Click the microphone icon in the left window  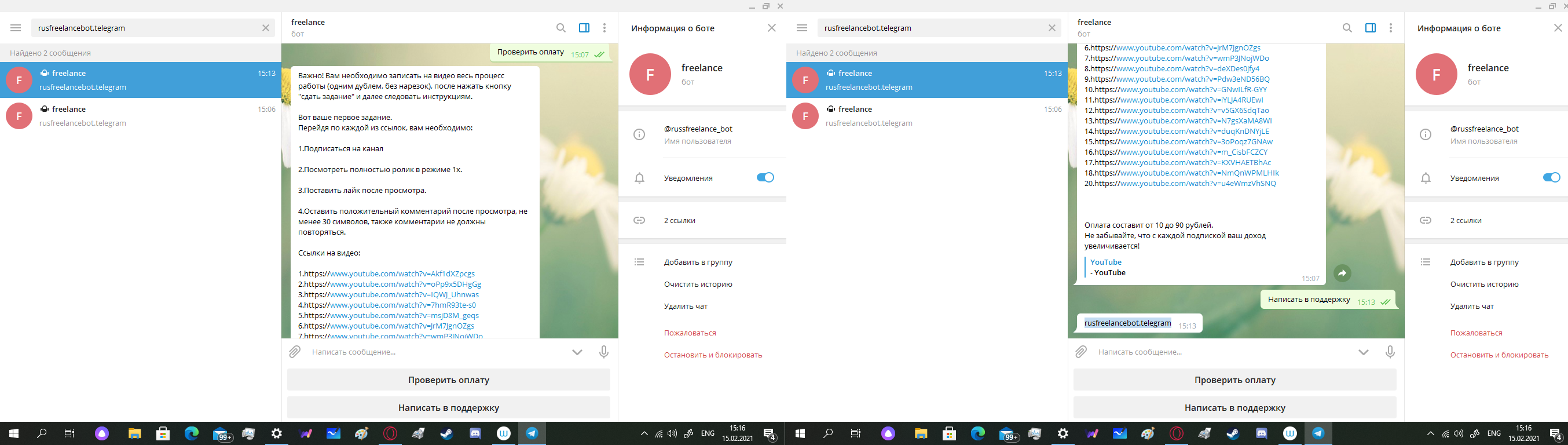[604, 352]
